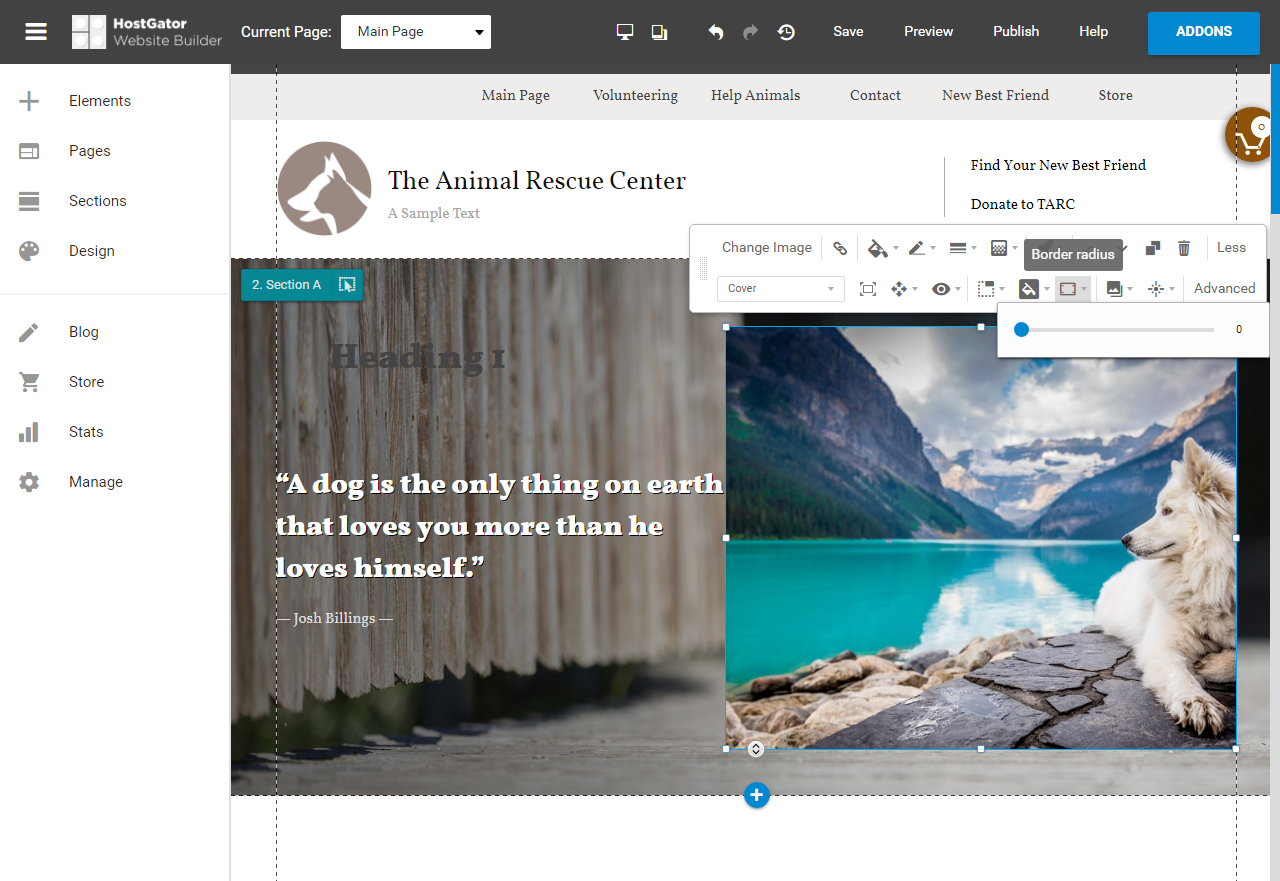Open Design in the left sidebar

pyautogui.click(x=91, y=251)
